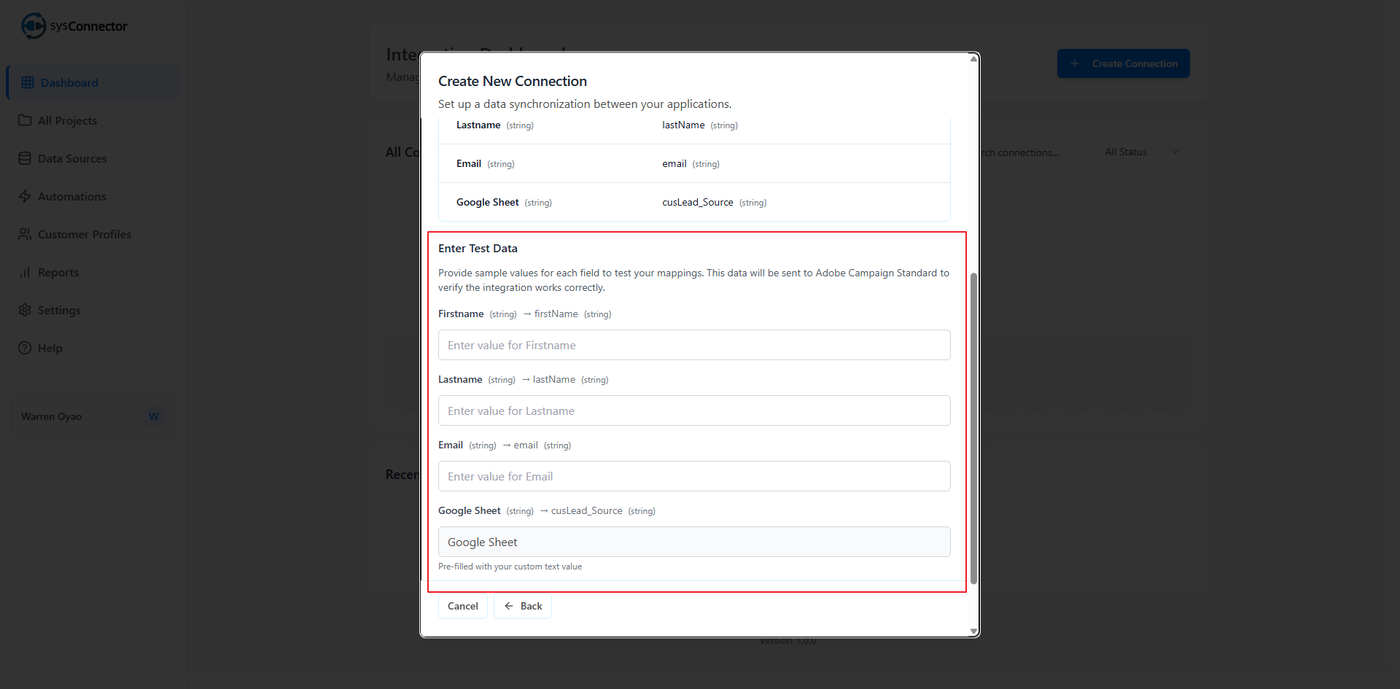The height and width of the screenshot is (689, 1400).
Task: Click the Reports bar chart icon
Action: pyautogui.click(x=25, y=273)
